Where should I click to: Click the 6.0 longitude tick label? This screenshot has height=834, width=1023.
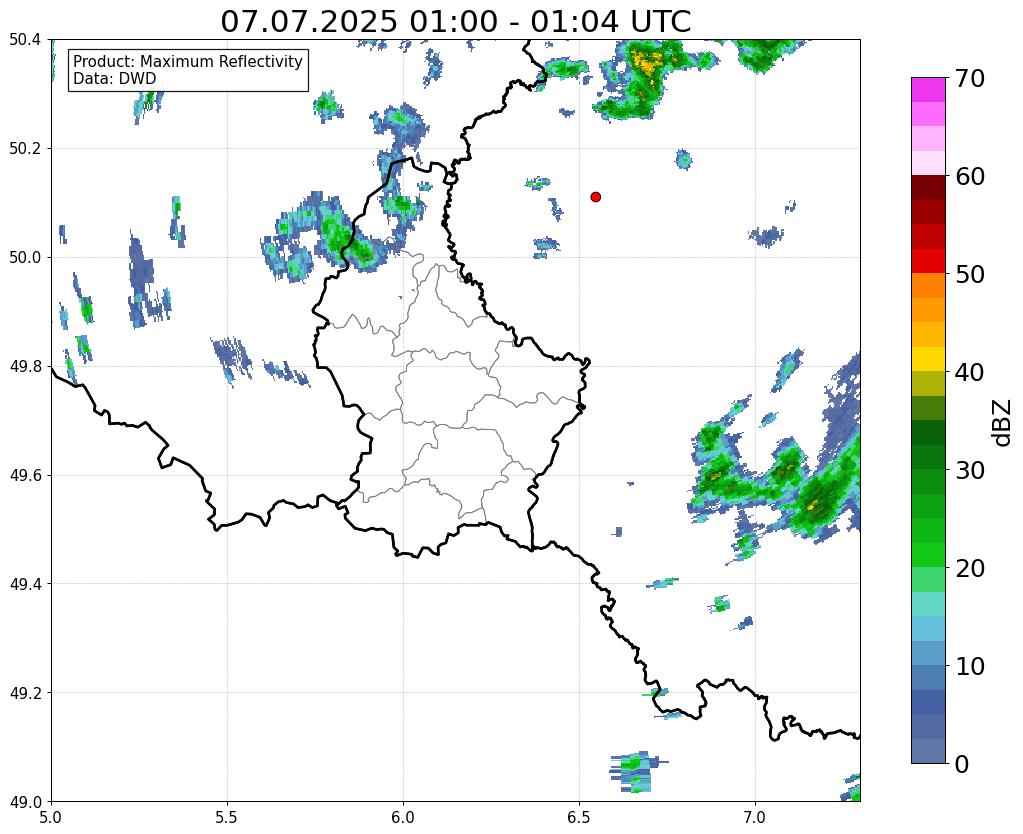click(x=403, y=817)
